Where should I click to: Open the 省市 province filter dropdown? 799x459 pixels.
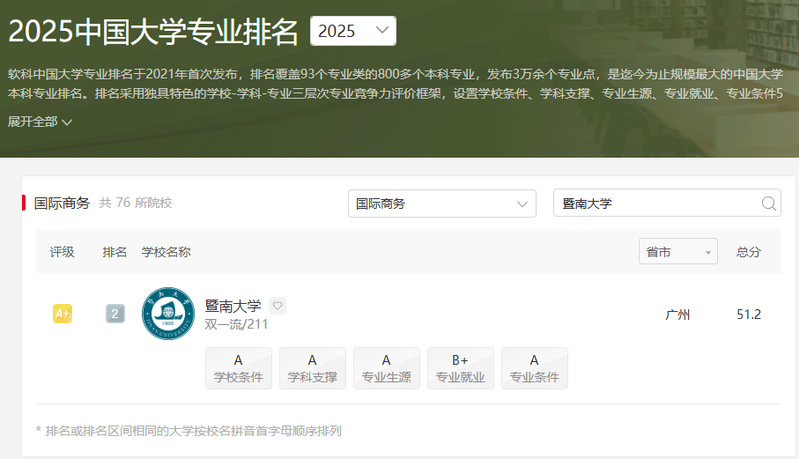tap(678, 252)
